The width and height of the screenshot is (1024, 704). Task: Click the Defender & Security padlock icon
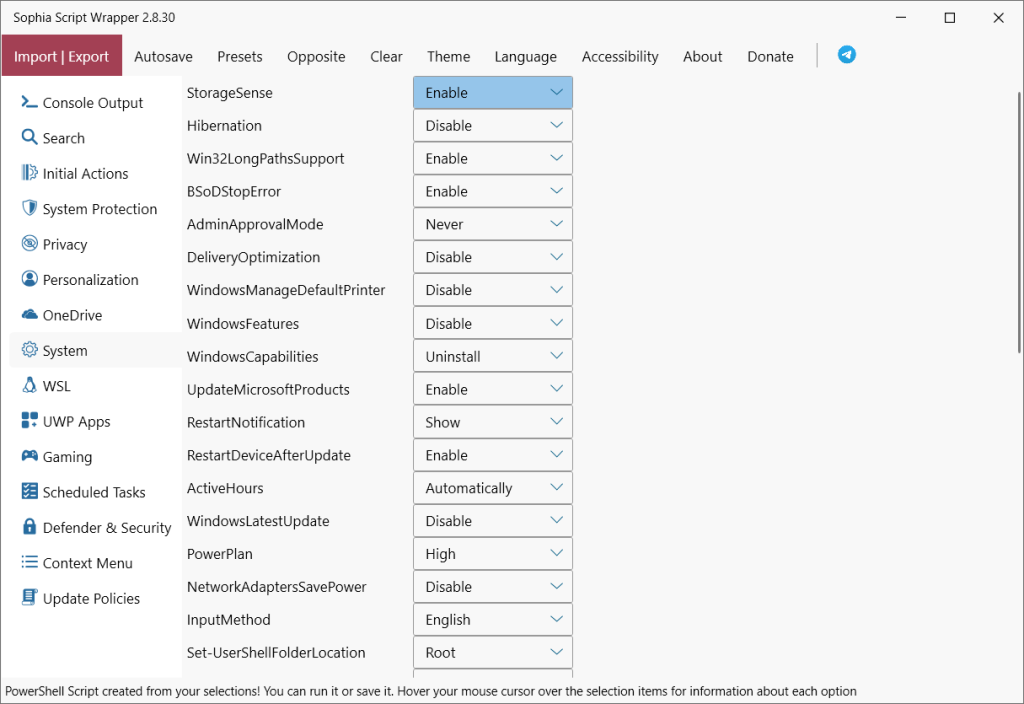pyautogui.click(x=29, y=526)
